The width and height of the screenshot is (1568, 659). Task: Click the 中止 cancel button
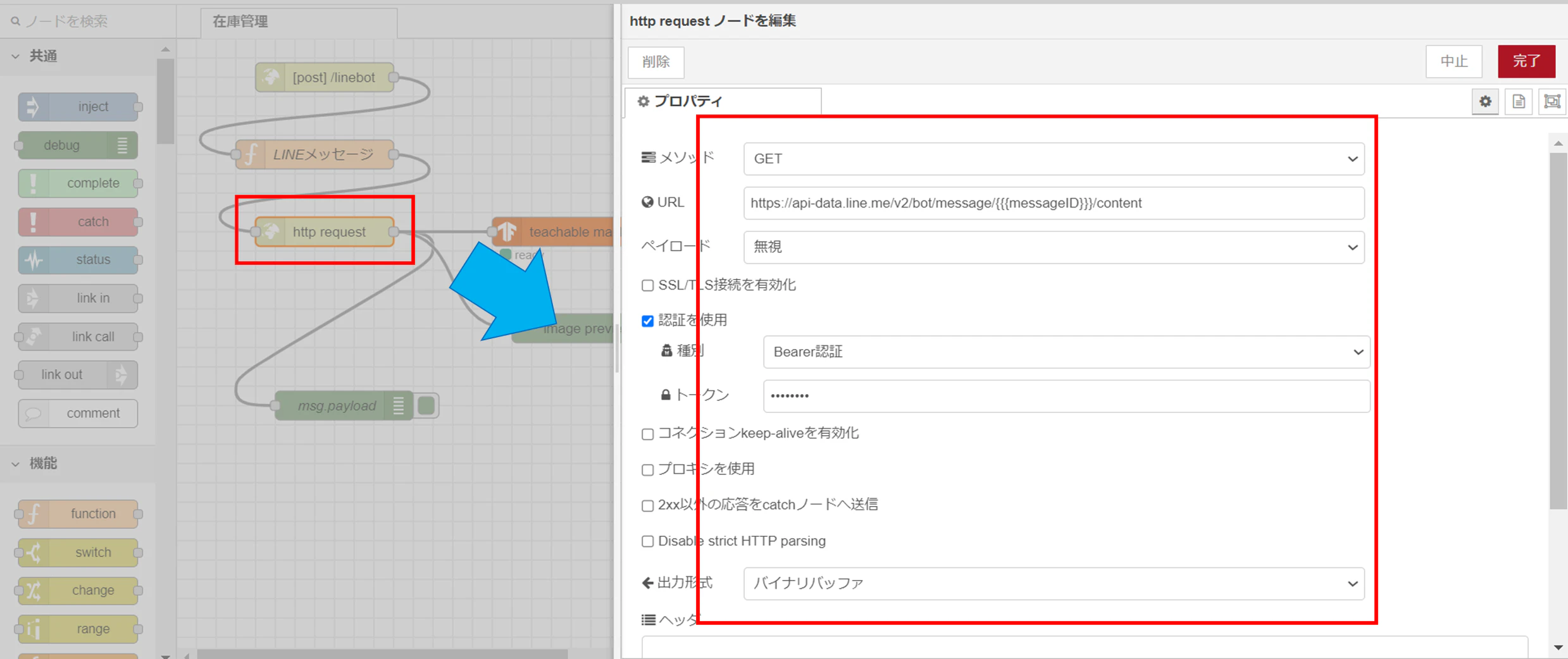pos(1454,61)
